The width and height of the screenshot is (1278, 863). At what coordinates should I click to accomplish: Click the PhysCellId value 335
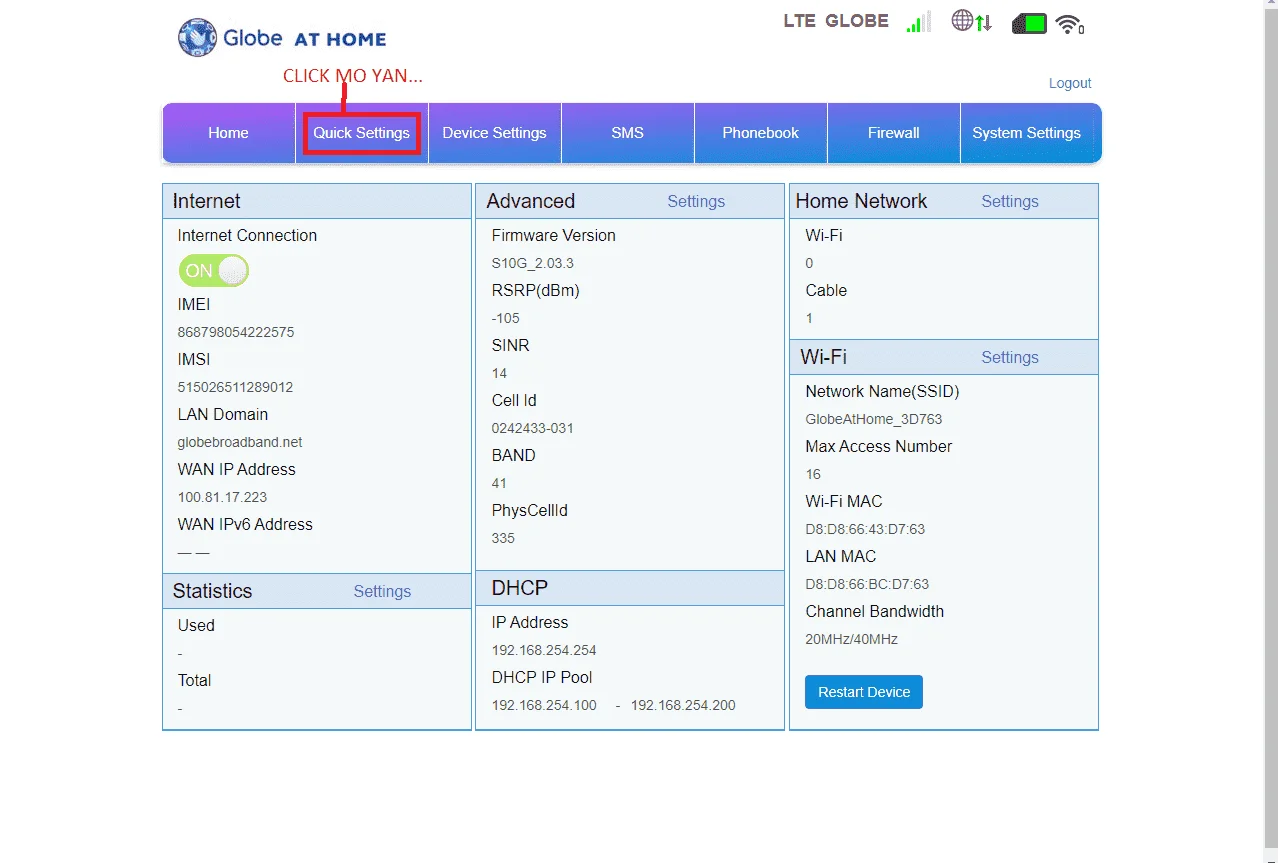503,538
